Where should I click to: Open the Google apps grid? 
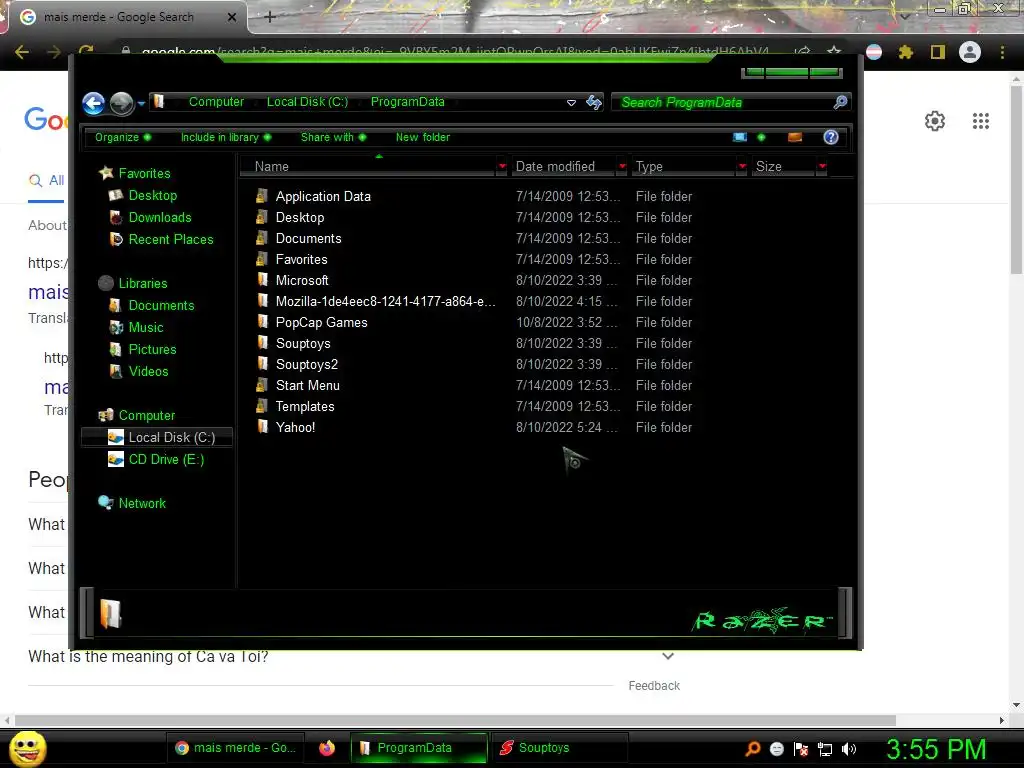(980, 121)
